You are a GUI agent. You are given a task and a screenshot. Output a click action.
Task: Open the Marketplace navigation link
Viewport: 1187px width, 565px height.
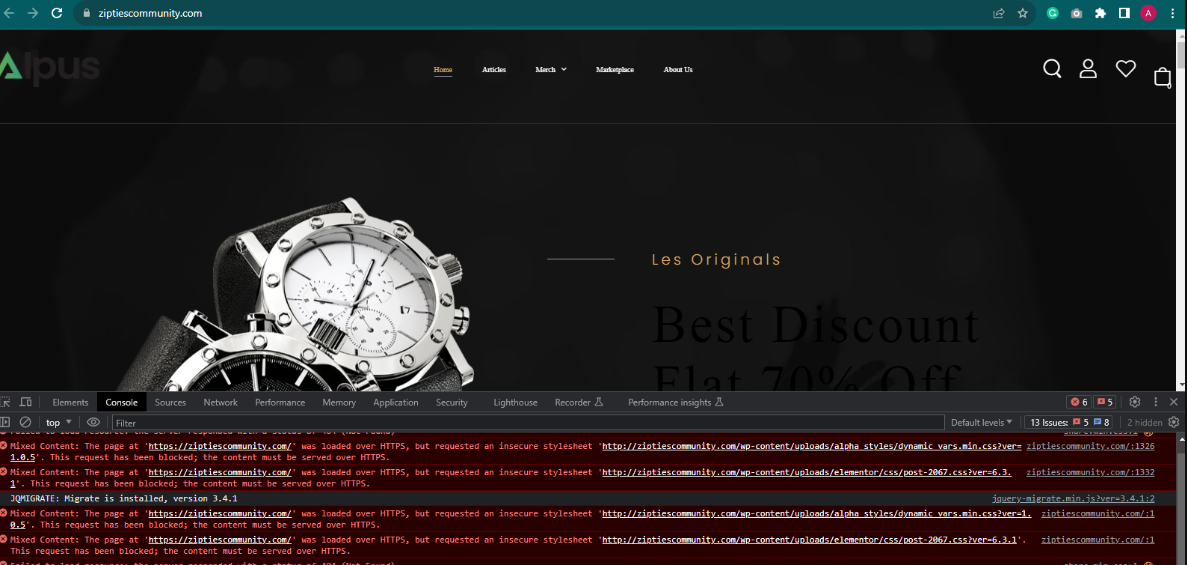point(615,70)
